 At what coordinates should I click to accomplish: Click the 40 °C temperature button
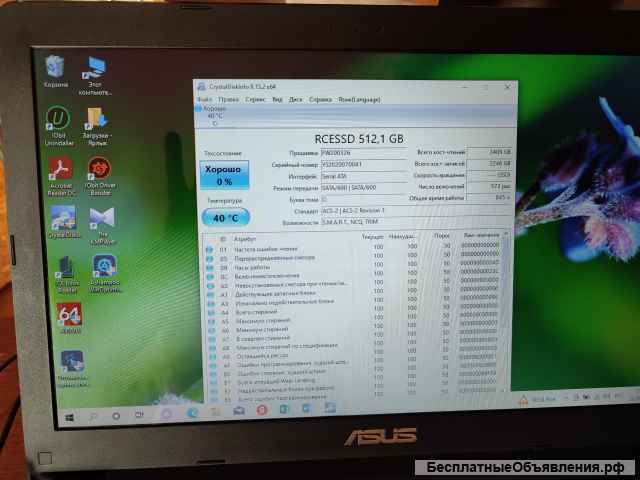point(226,218)
